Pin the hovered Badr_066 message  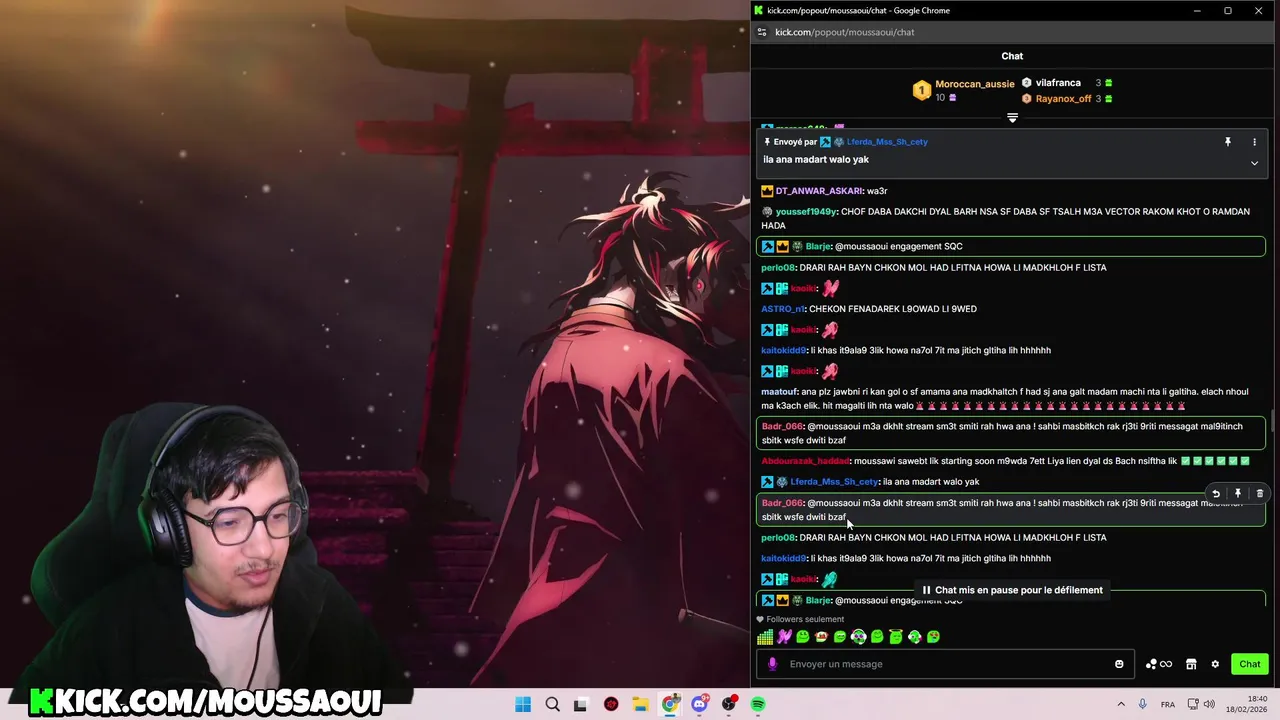[x=1238, y=493]
